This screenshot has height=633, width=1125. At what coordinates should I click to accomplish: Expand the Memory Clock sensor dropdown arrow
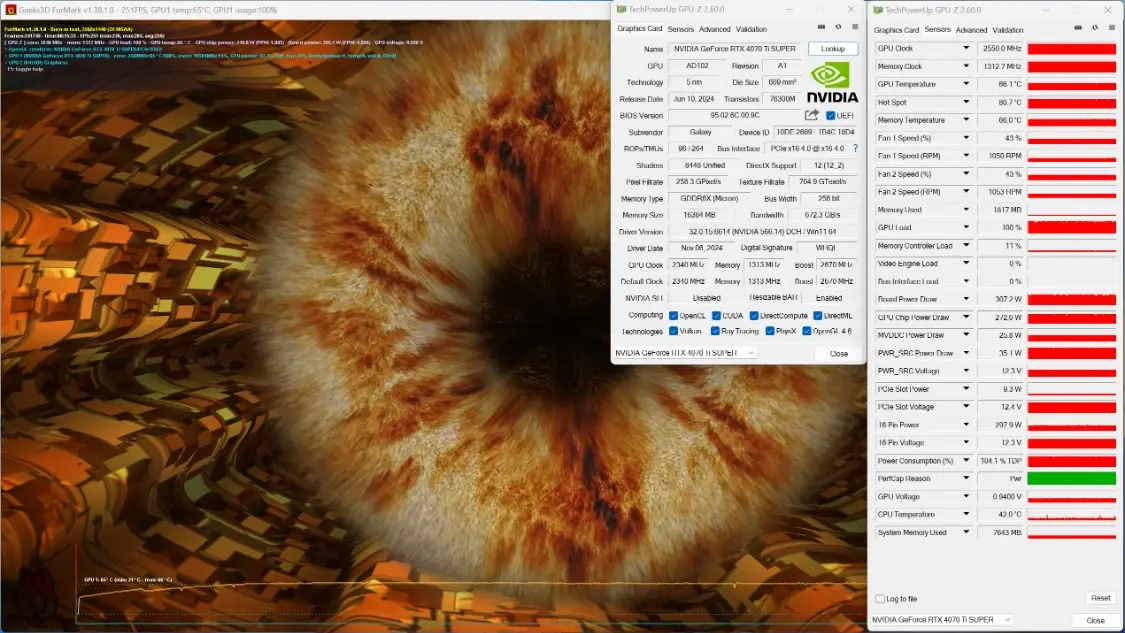966,66
